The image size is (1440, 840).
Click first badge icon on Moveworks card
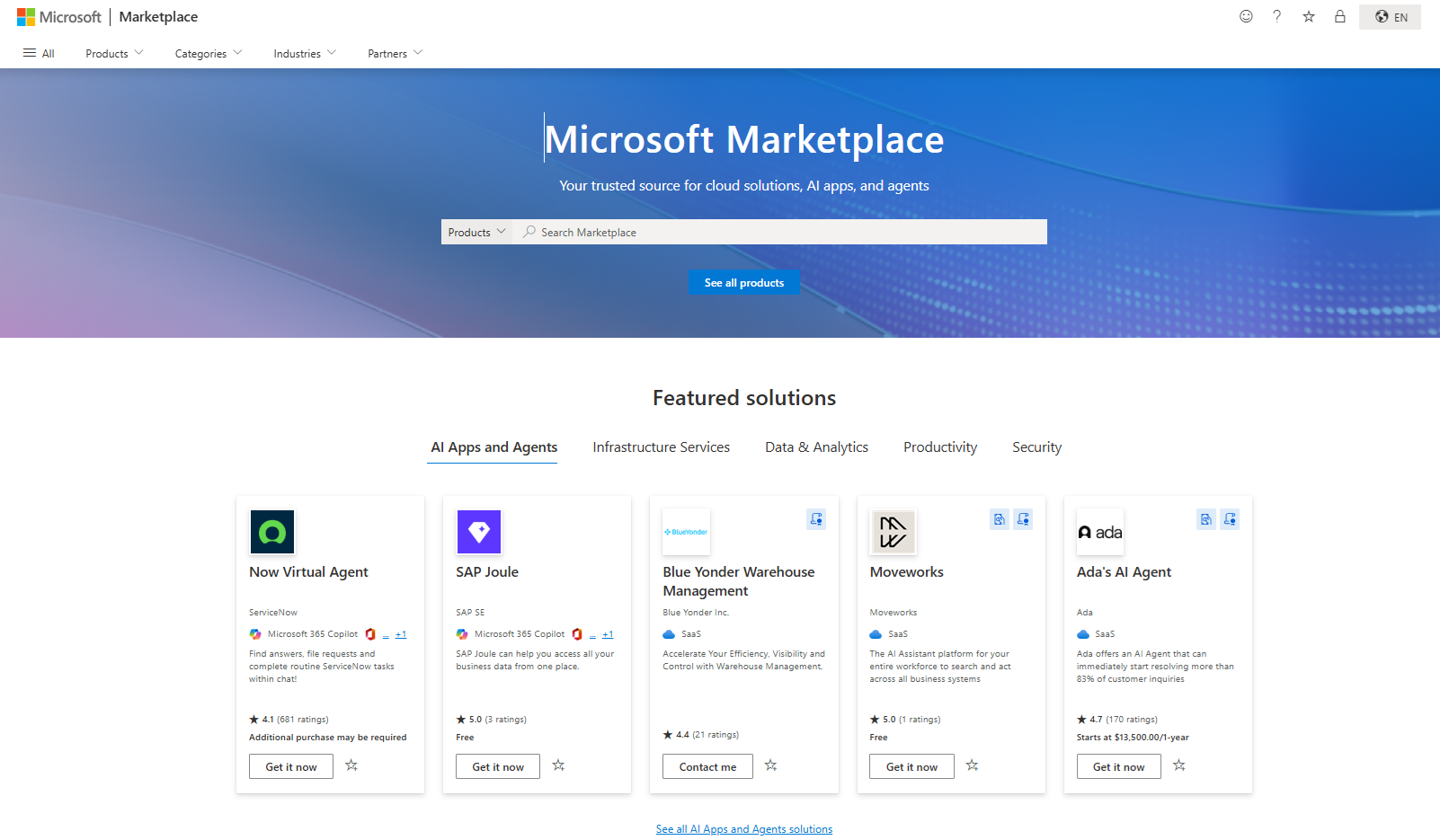coord(1000,519)
